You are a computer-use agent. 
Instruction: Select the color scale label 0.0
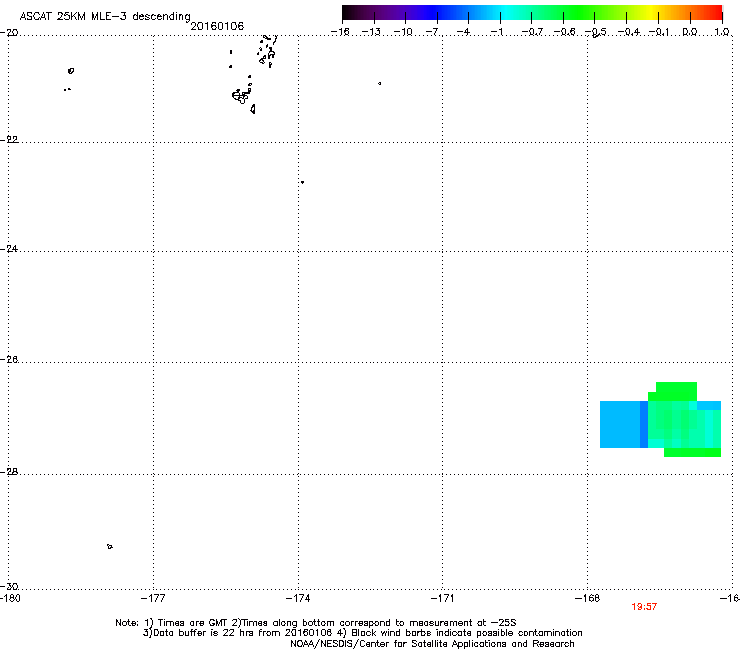(690, 32)
